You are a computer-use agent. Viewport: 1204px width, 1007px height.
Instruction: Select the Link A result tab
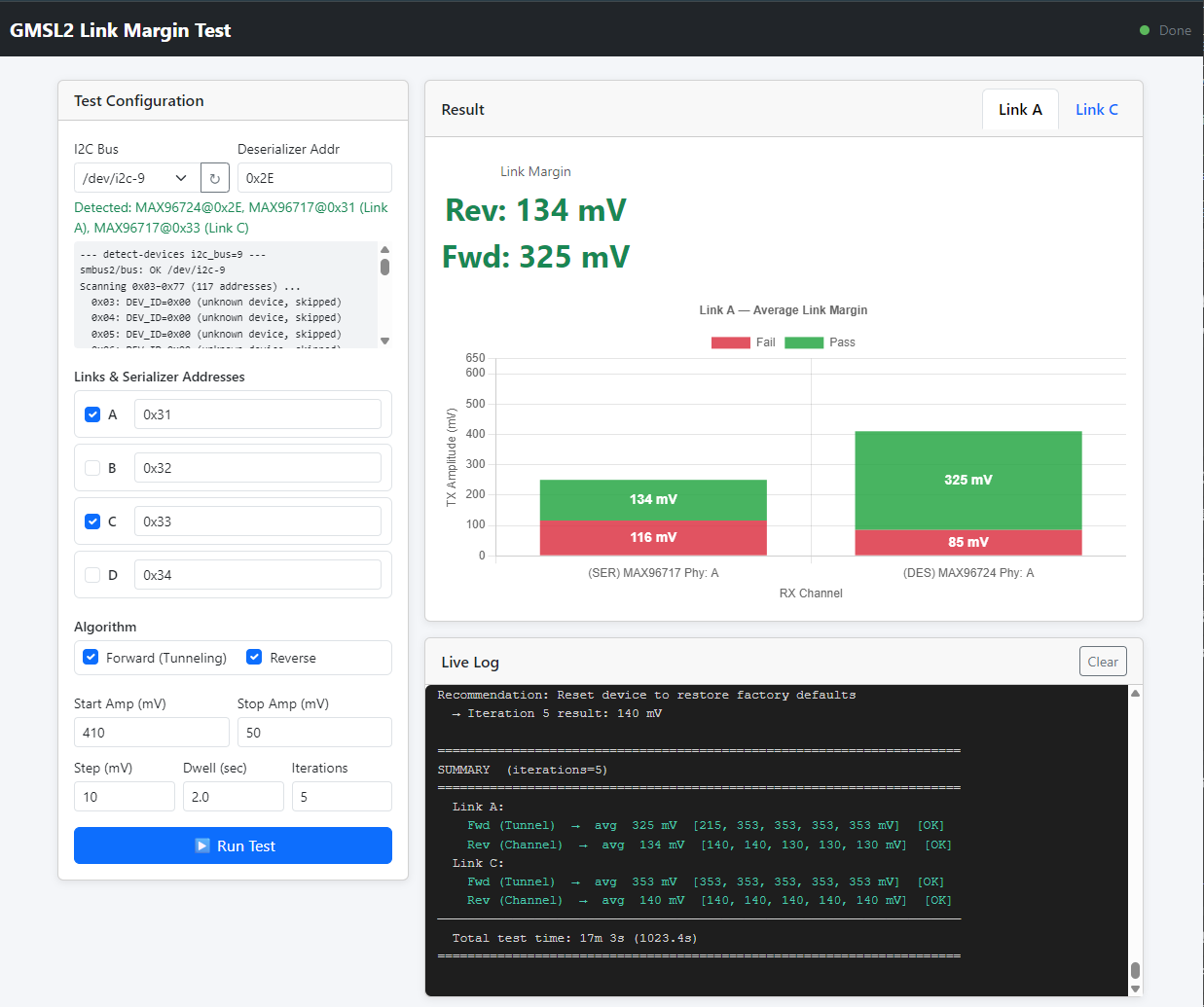click(x=1020, y=110)
